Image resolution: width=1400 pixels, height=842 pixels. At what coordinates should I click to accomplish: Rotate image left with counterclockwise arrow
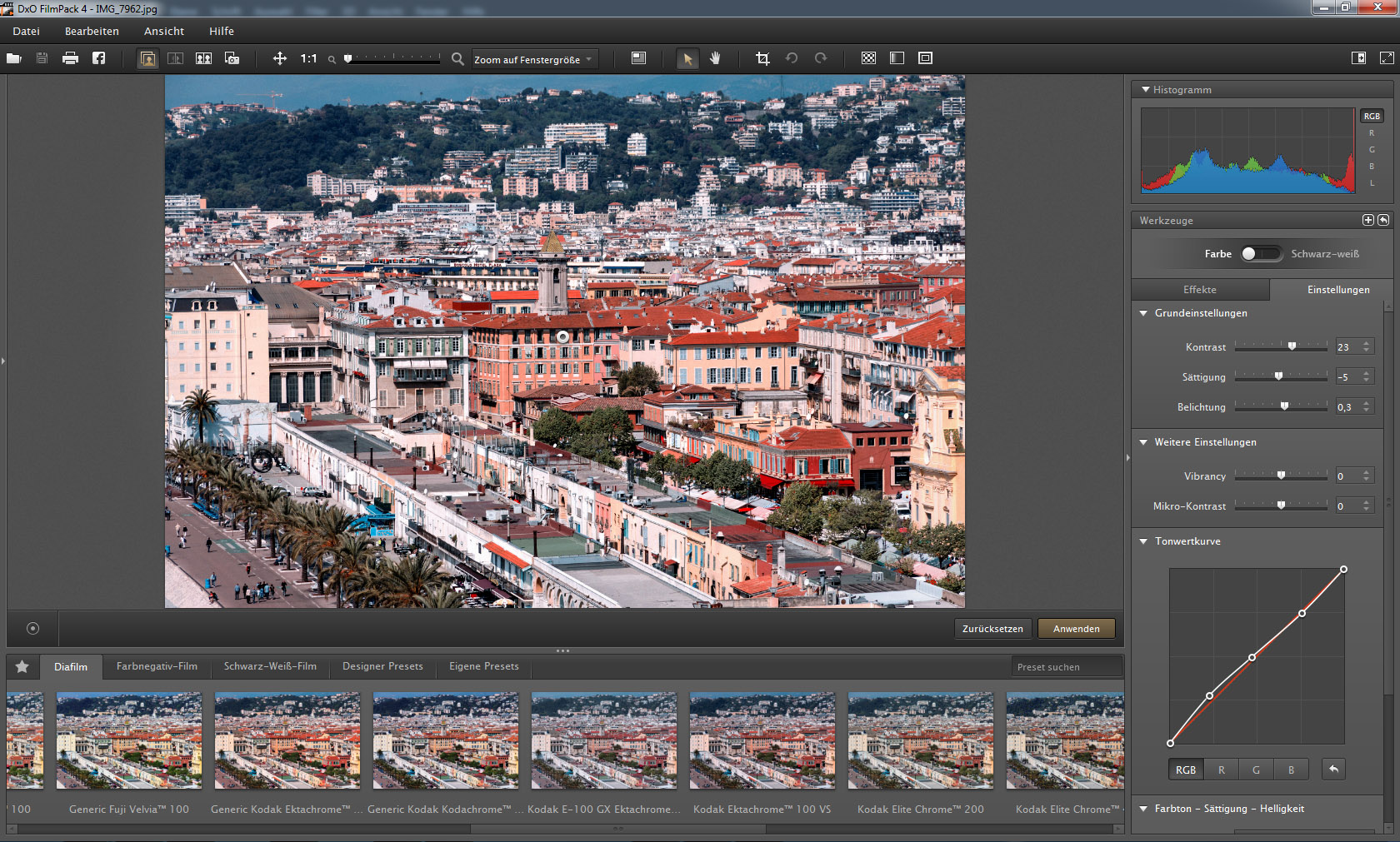coord(792,58)
